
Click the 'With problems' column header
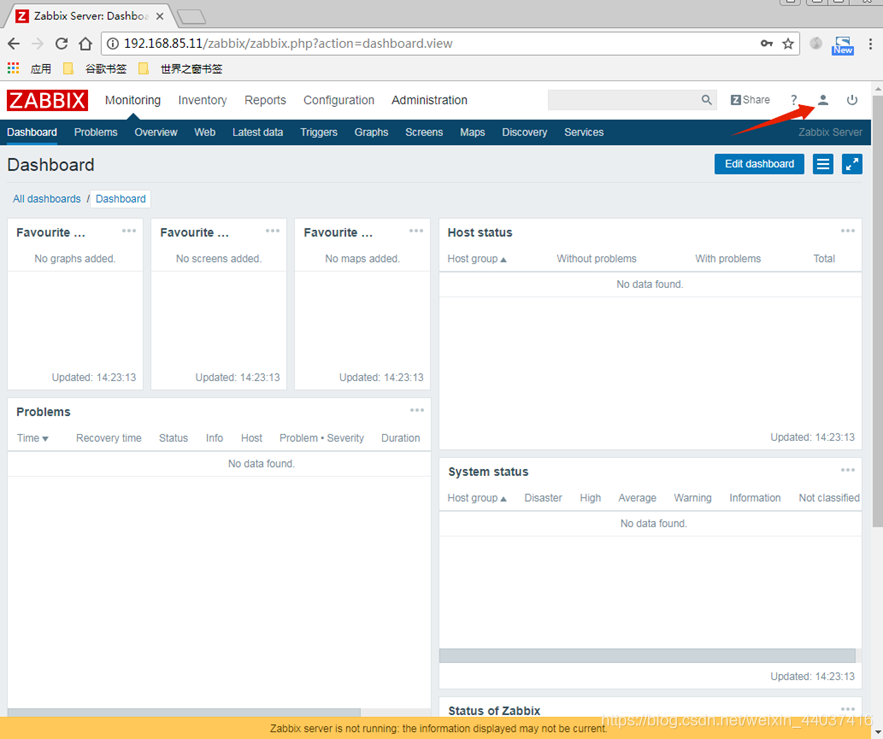(x=728, y=259)
